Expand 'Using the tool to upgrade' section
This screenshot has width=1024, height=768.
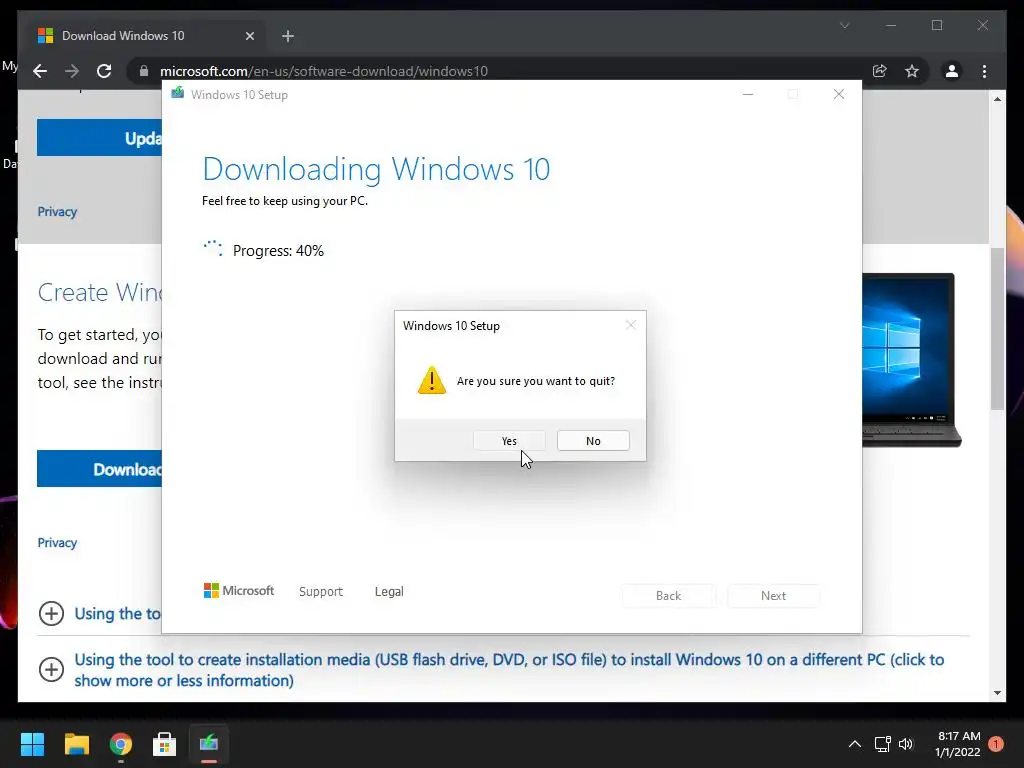[x=51, y=613]
